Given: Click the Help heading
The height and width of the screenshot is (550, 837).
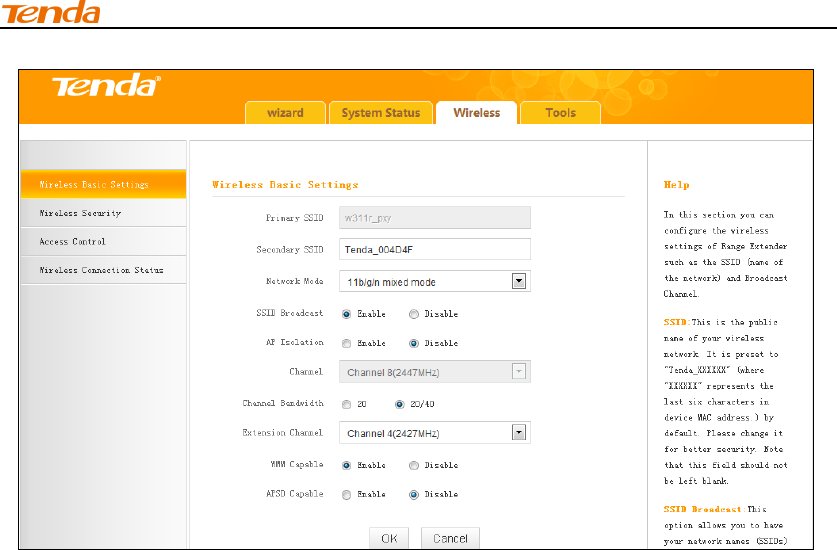Looking at the screenshot, I should point(676,185).
